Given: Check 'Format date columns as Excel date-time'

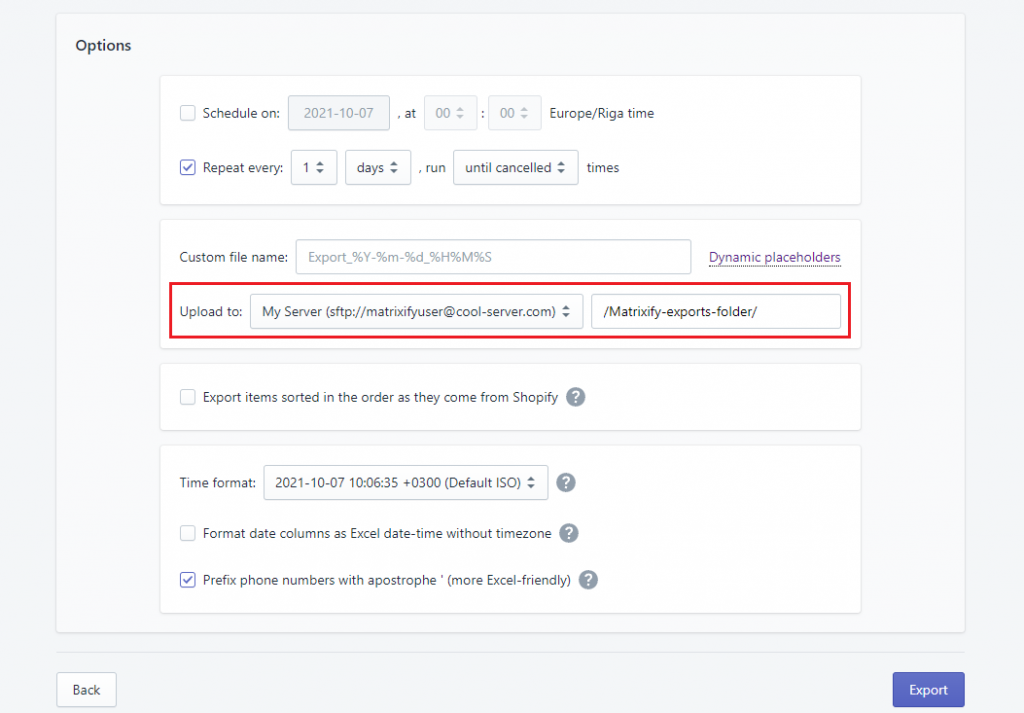Looking at the screenshot, I should pyautogui.click(x=187, y=533).
